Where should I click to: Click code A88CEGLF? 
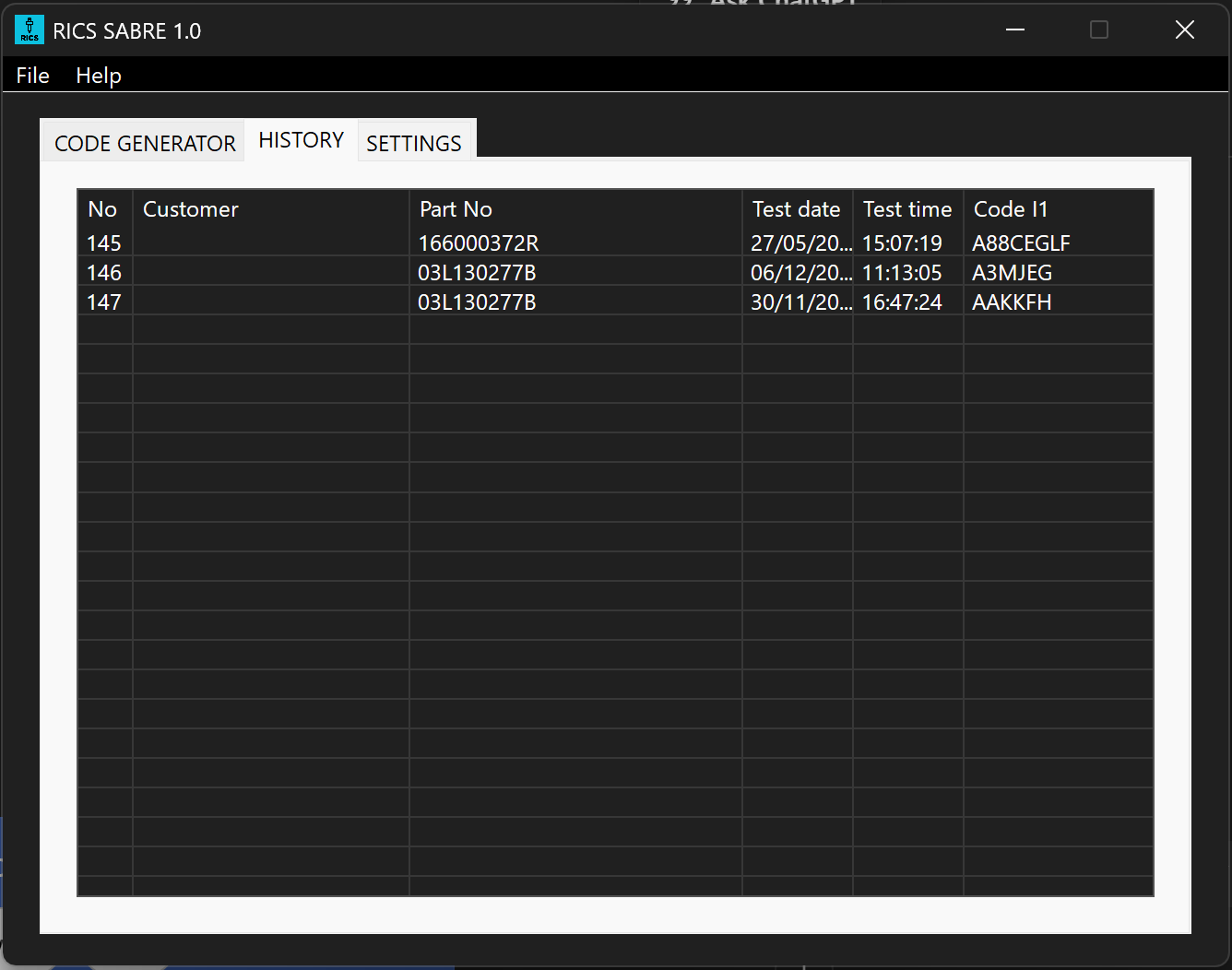1021,243
